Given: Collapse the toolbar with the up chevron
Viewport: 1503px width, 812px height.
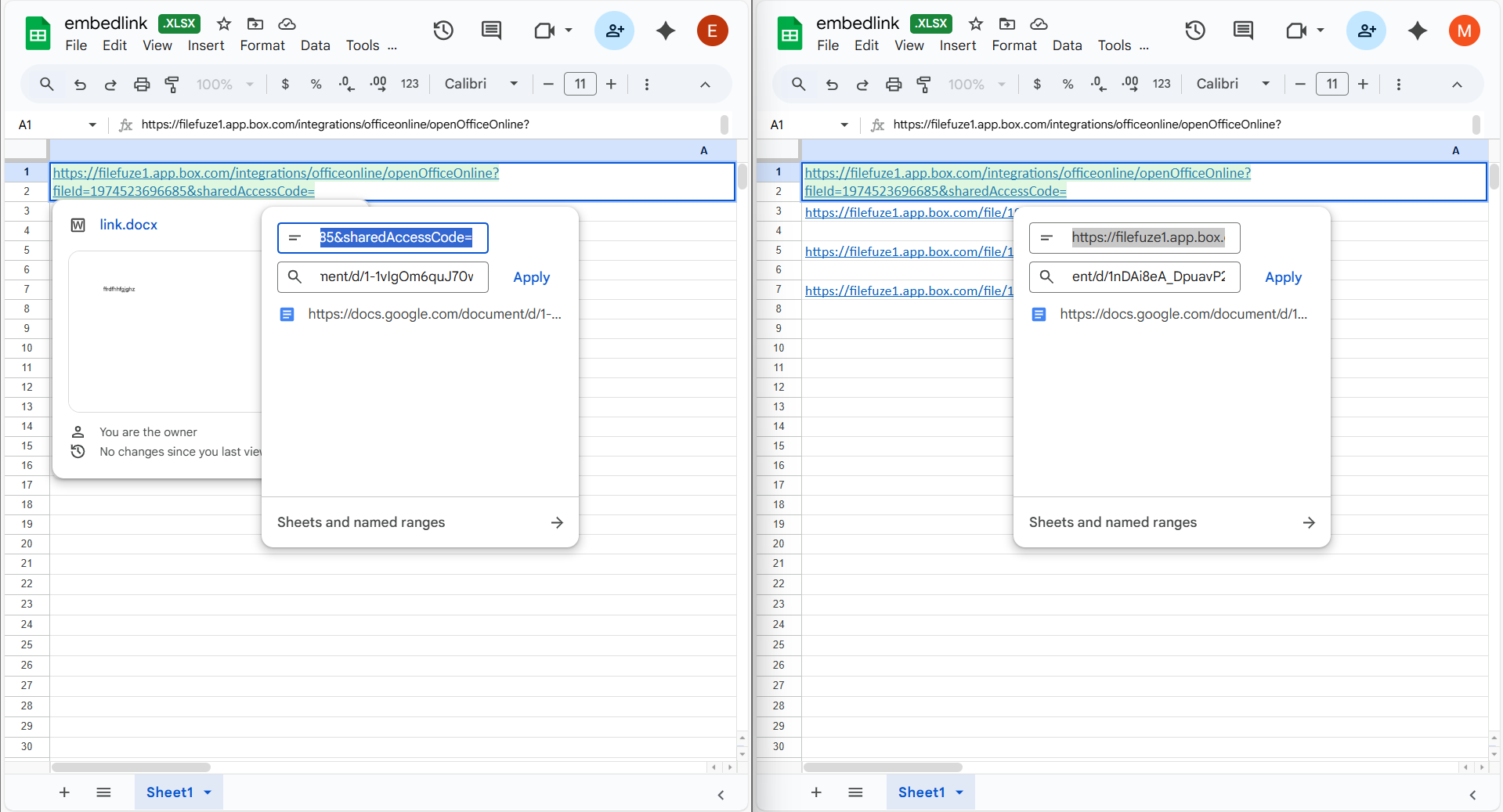Looking at the screenshot, I should pos(704,84).
